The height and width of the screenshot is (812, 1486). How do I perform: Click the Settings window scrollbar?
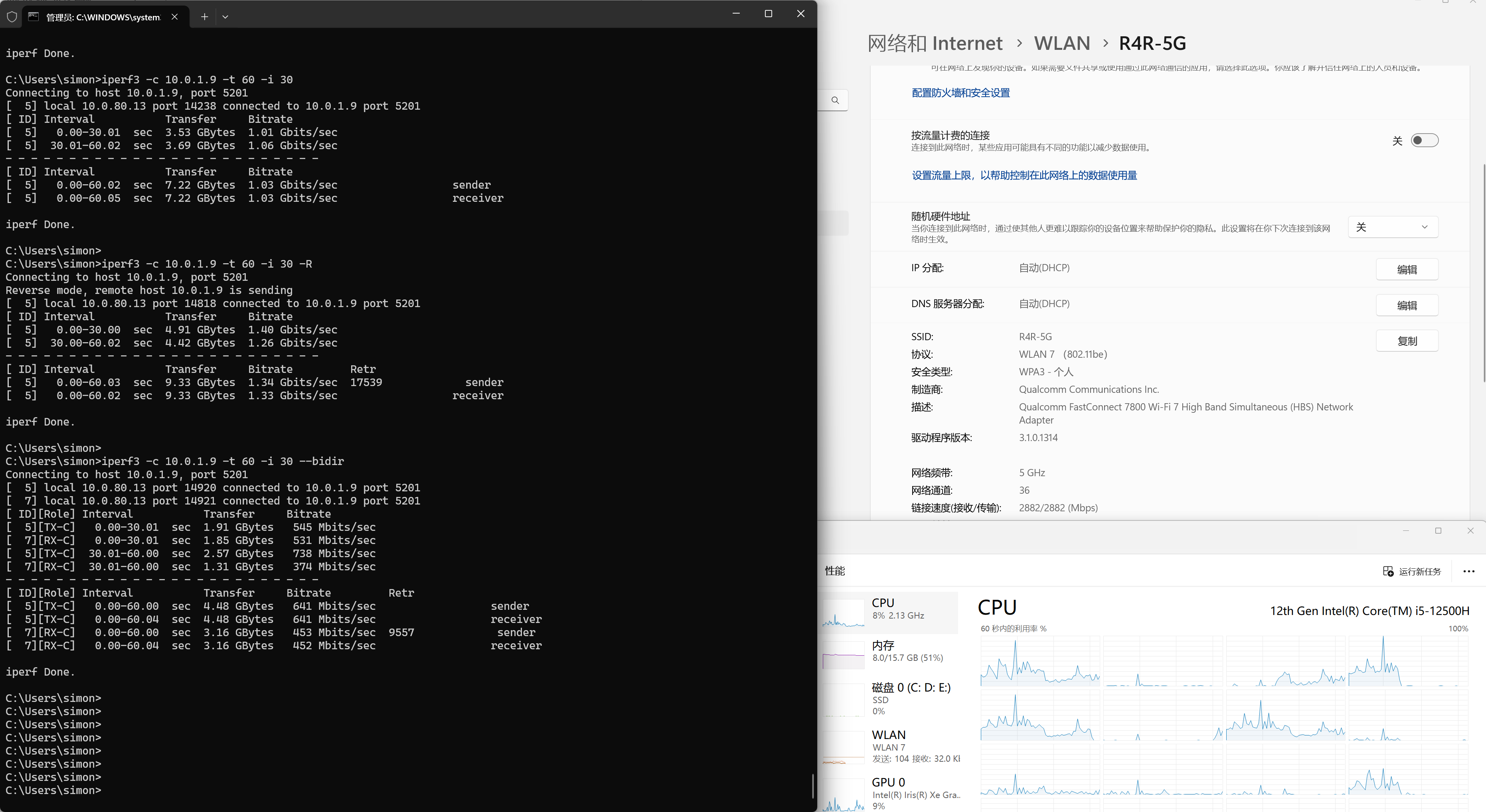1484,272
